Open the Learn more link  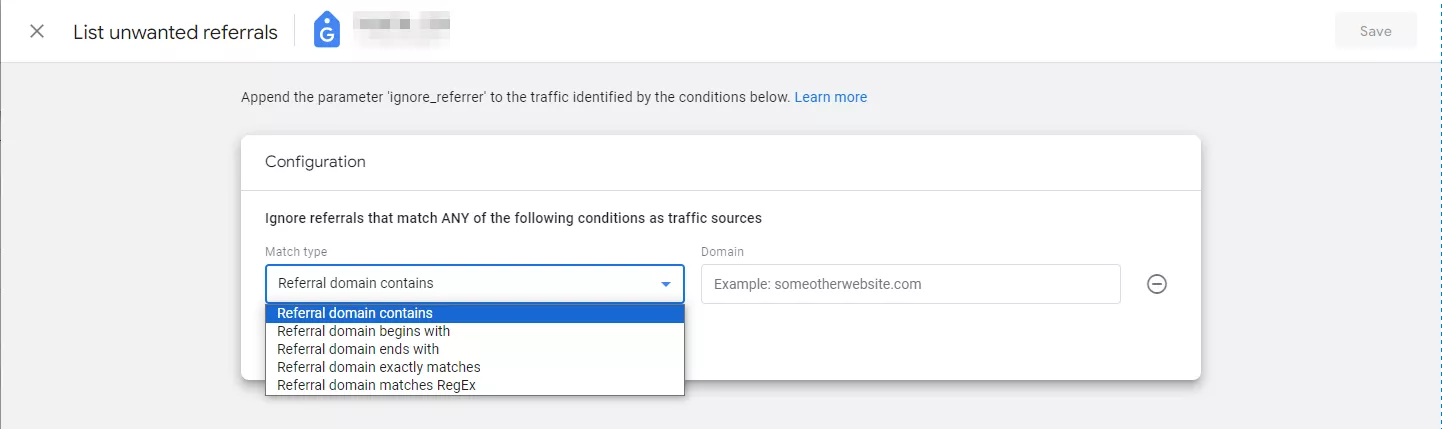831,97
